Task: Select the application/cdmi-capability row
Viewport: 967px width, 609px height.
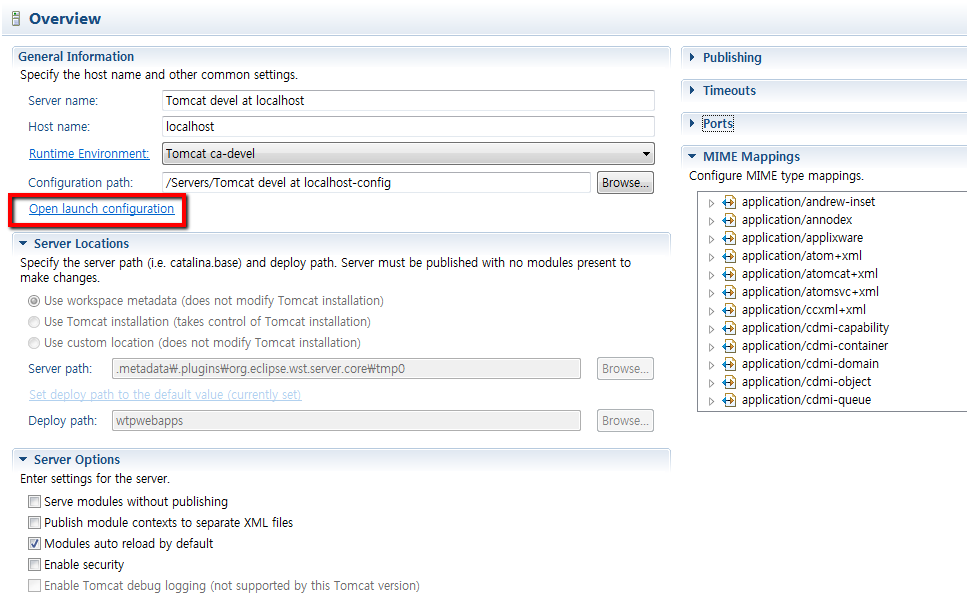Action: pos(815,328)
